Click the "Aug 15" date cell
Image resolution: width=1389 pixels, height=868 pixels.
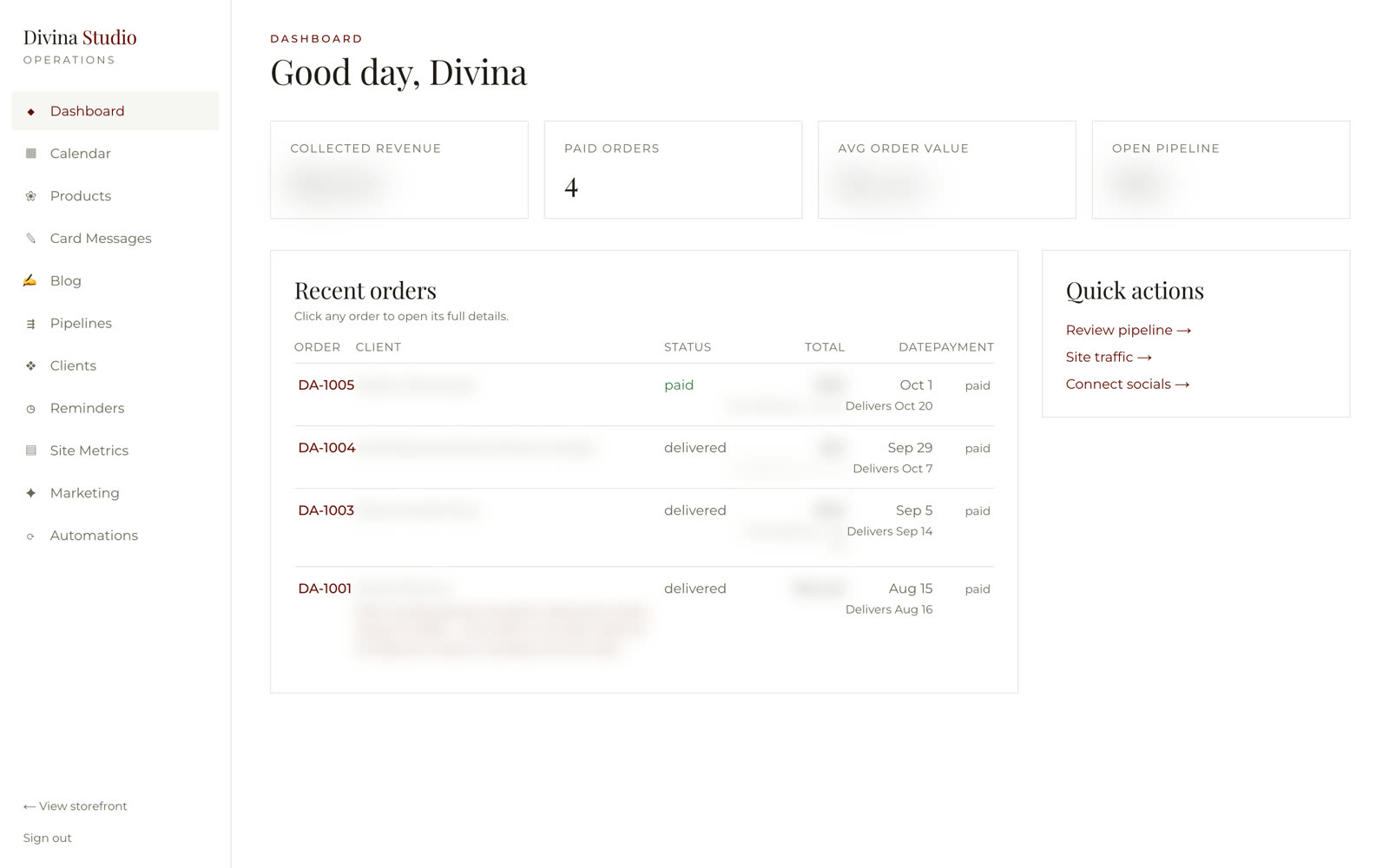[911, 589]
